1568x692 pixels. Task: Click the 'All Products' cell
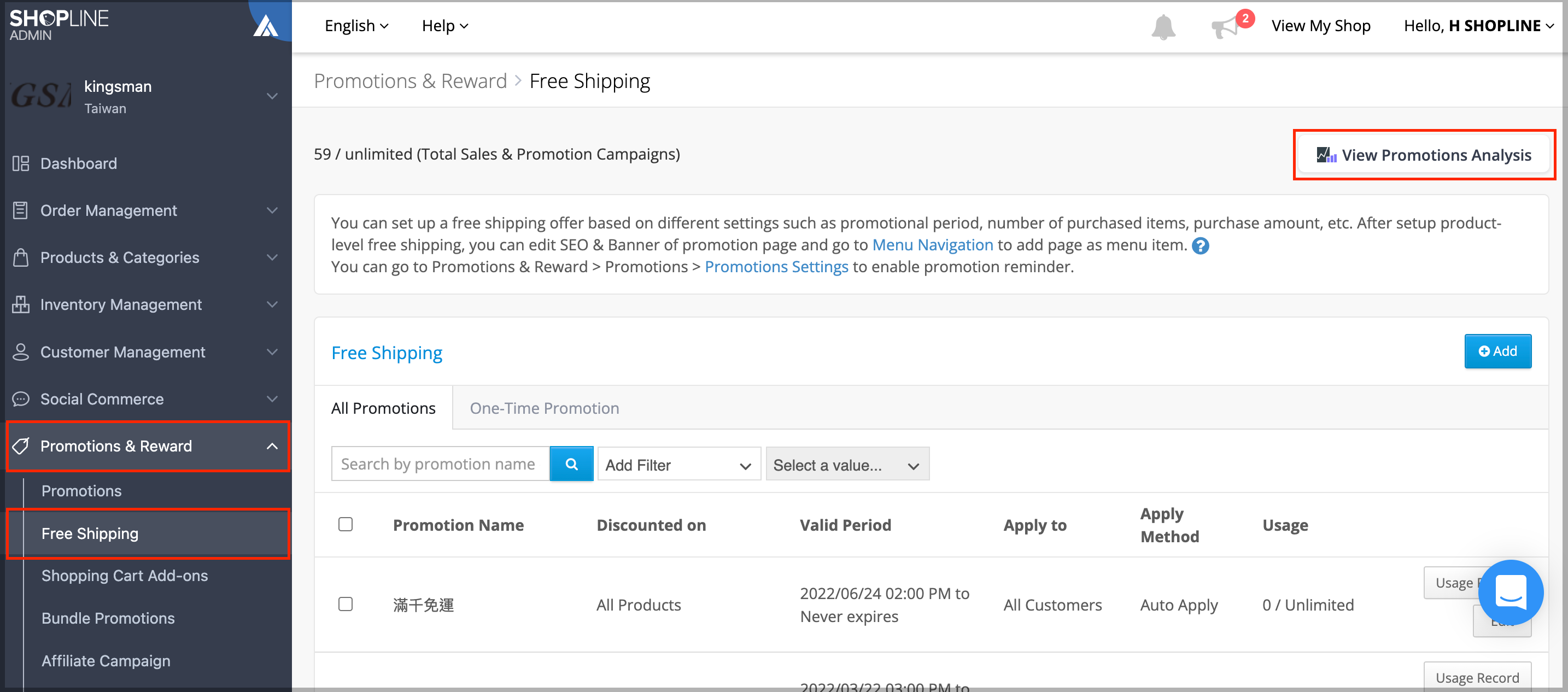point(639,605)
